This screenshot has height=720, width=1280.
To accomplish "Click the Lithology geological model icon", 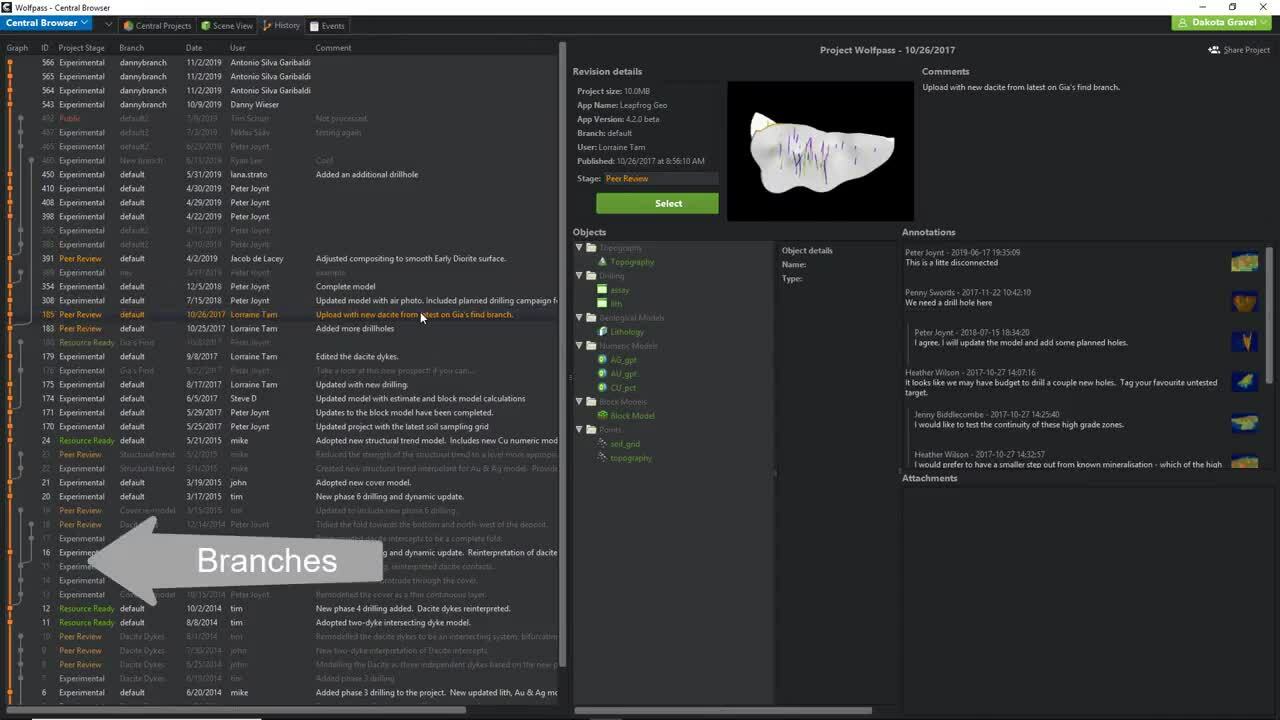I will point(602,332).
